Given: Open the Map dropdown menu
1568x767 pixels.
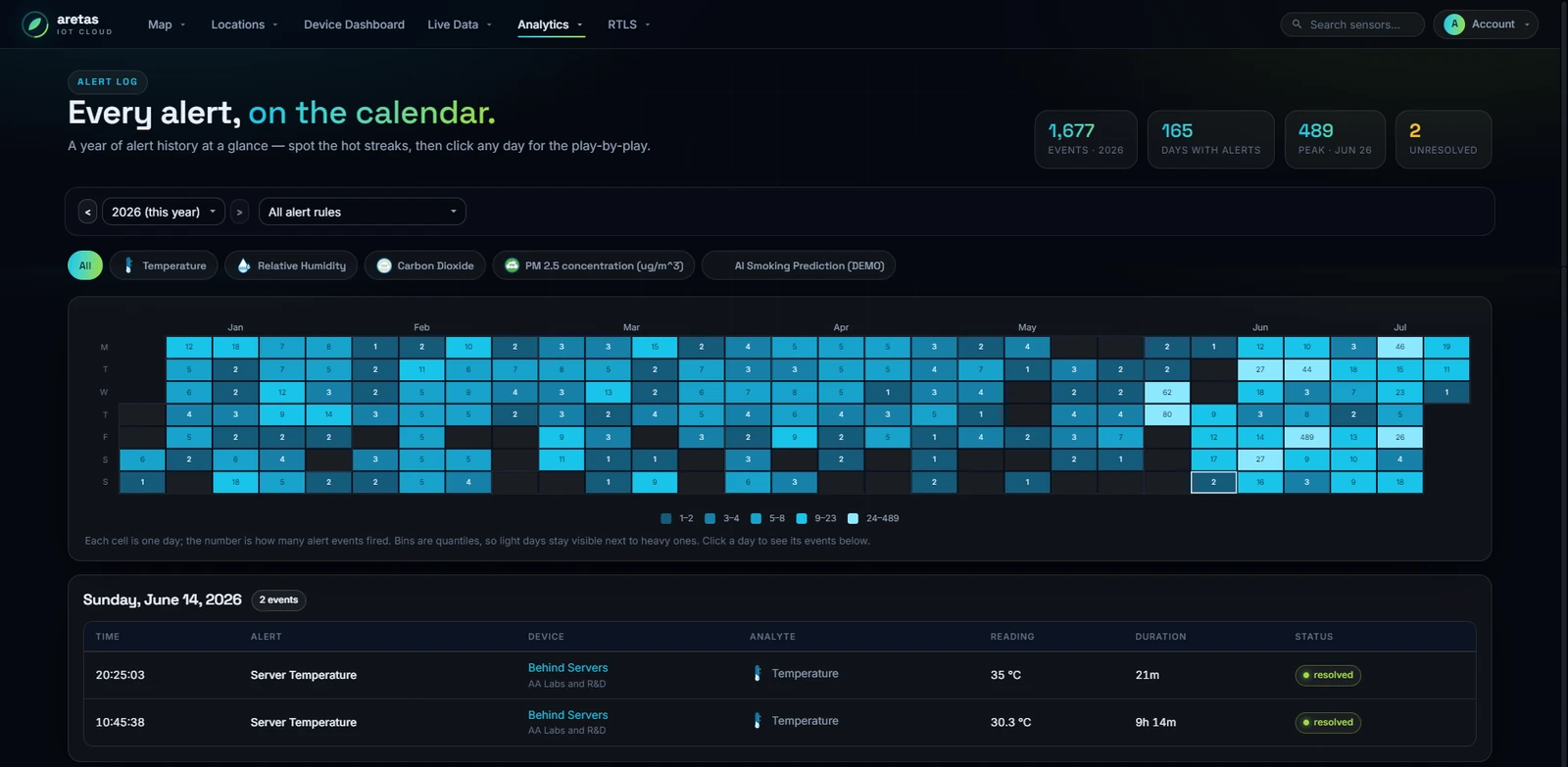Looking at the screenshot, I should click(x=167, y=24).
